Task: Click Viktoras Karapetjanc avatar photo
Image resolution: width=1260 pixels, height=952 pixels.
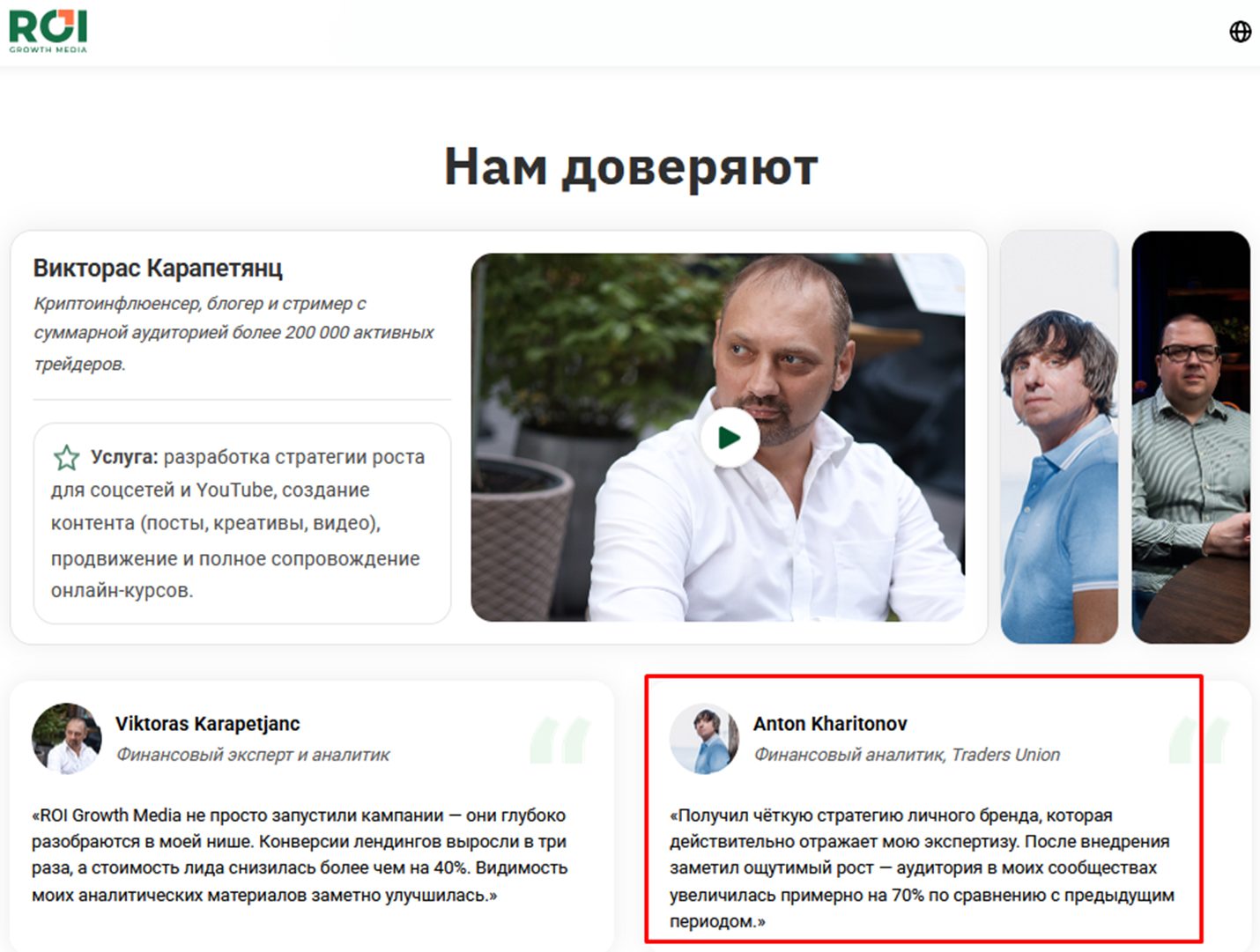Action: click(66, 738)
